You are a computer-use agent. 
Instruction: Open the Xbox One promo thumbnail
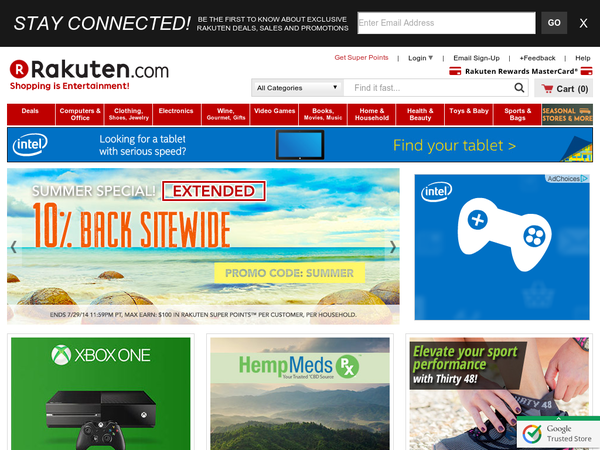pyautogui.click(x=101, y=393)
